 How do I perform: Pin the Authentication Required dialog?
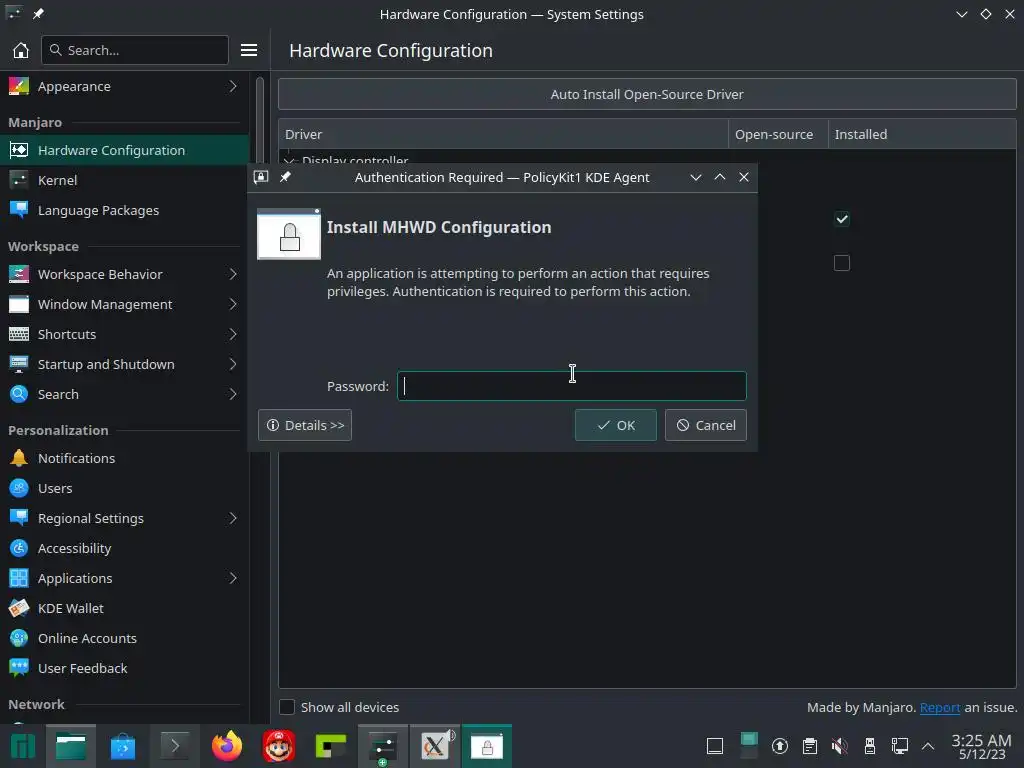point(285,177)
